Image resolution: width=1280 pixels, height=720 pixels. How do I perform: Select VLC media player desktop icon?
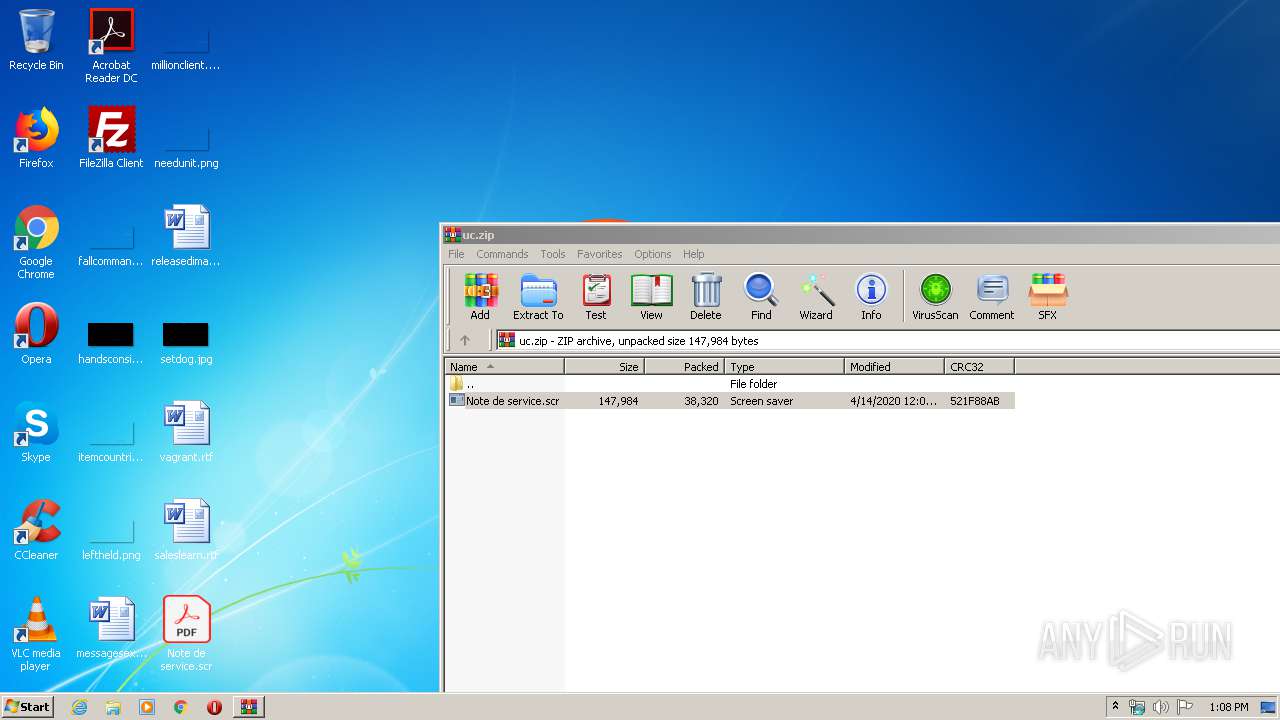[x=36, y=634]
